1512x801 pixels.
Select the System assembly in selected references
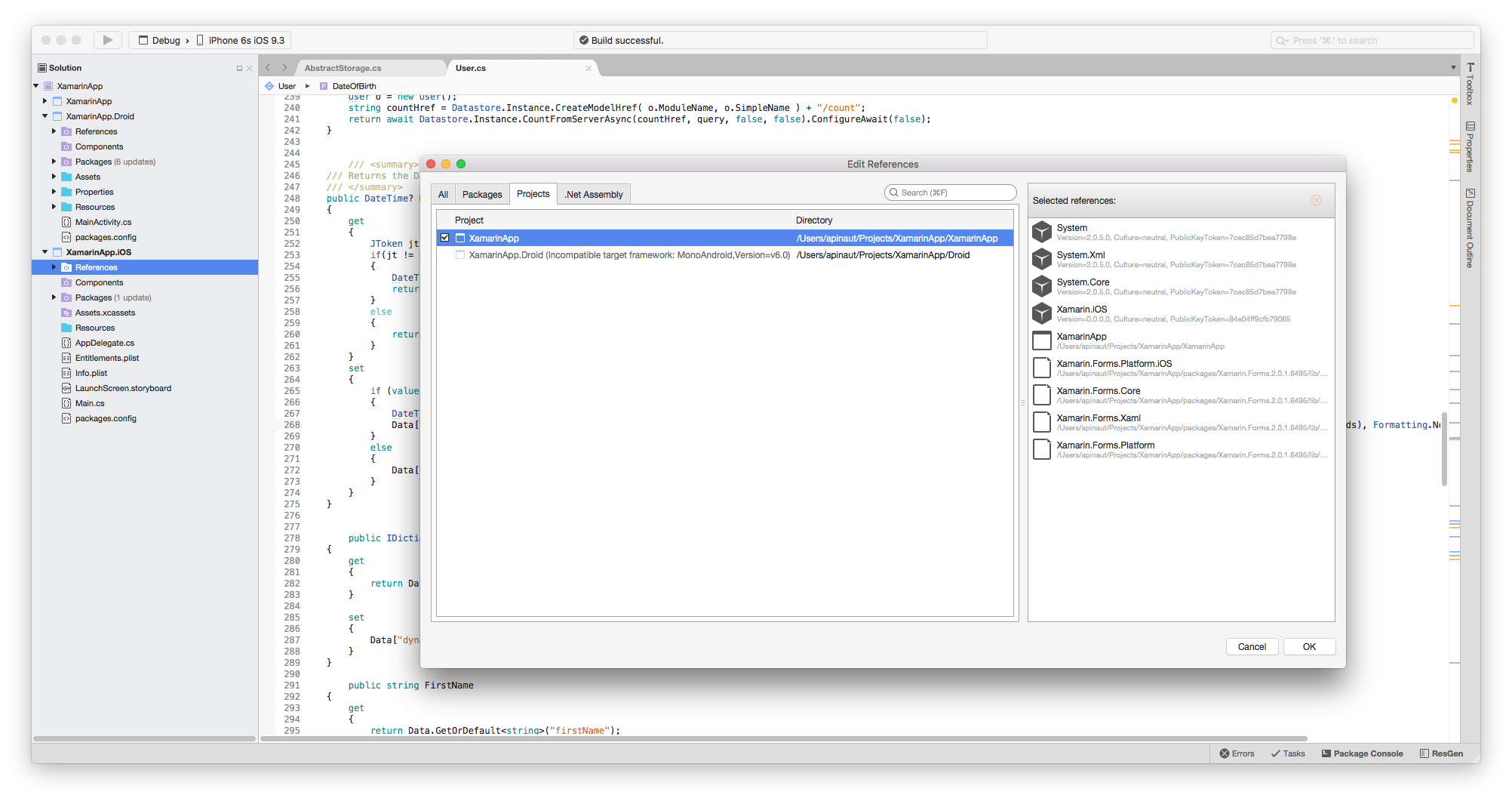(x=1181, y=232)
